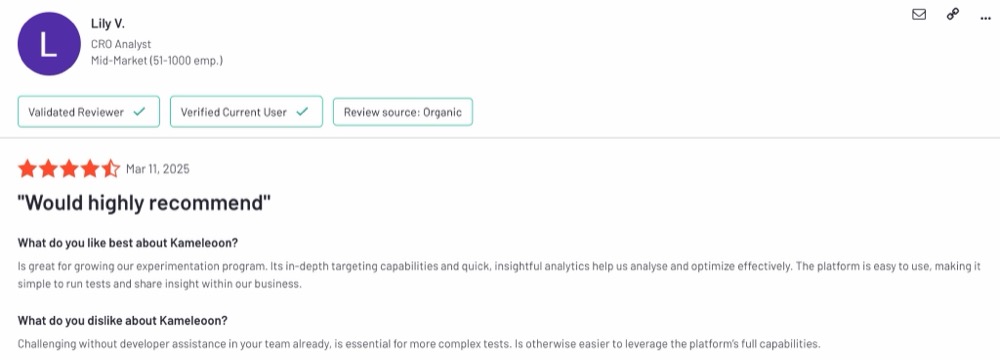Click the Mar 11, 2025 review date

(x=158, y=169)
